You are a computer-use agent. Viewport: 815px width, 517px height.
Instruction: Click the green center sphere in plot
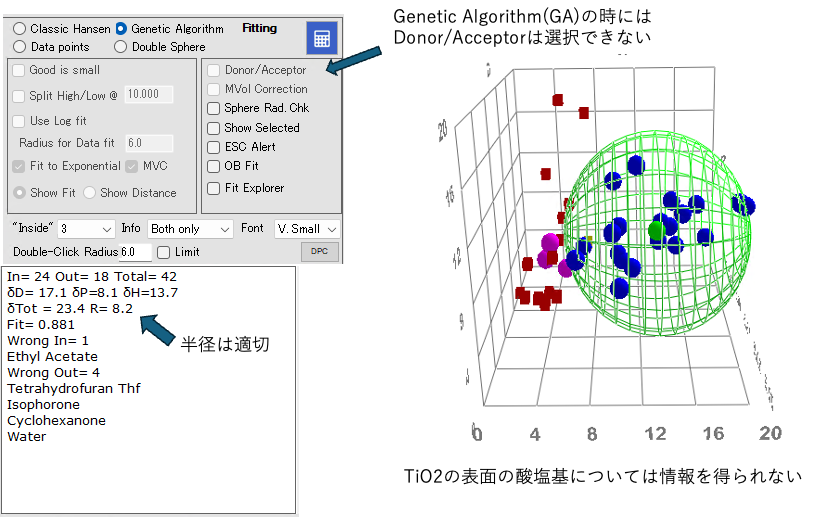coord(656,231)
